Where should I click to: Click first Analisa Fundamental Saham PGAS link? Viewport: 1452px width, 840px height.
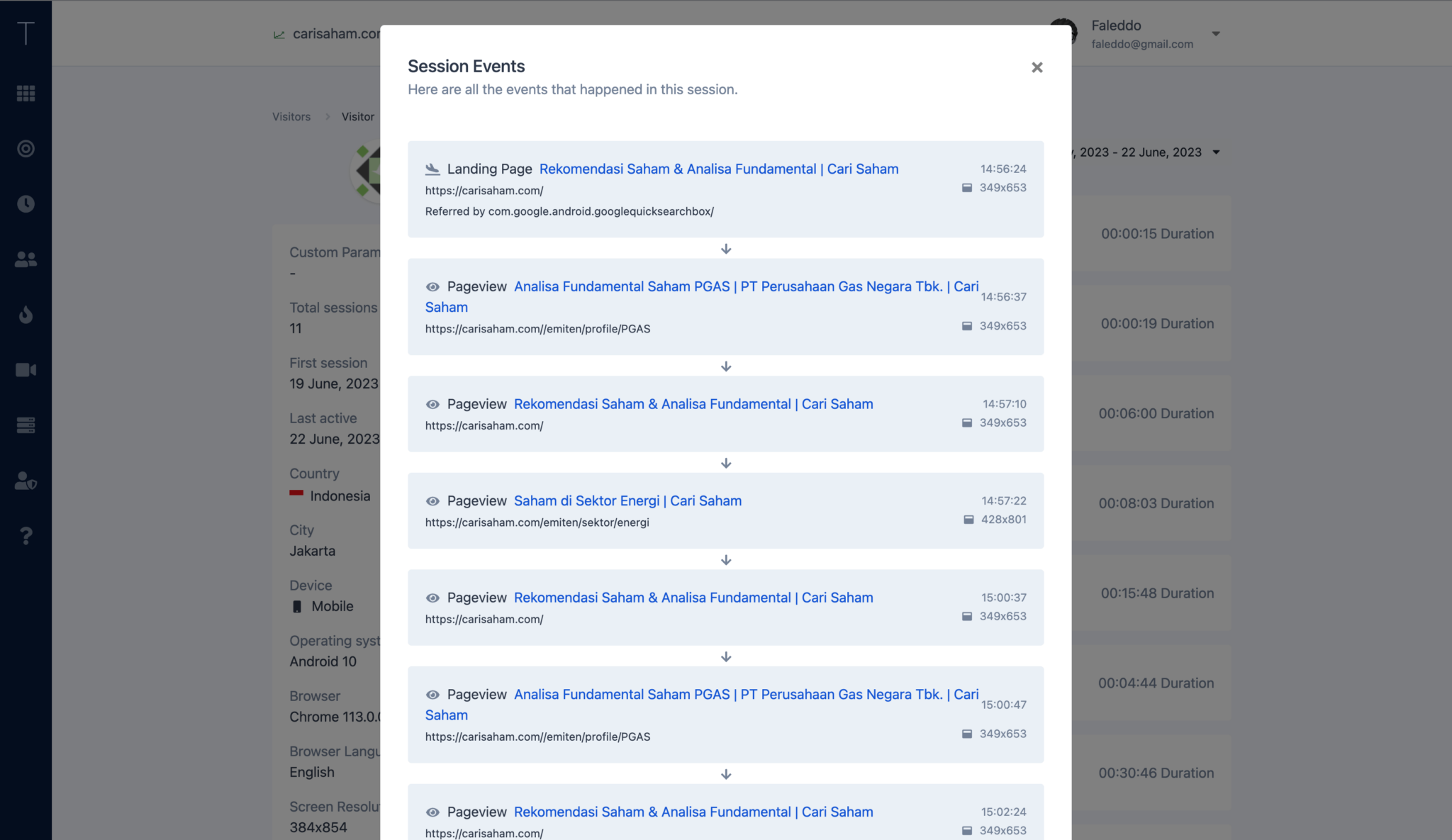pyautogui.click(x=745, y=286)
